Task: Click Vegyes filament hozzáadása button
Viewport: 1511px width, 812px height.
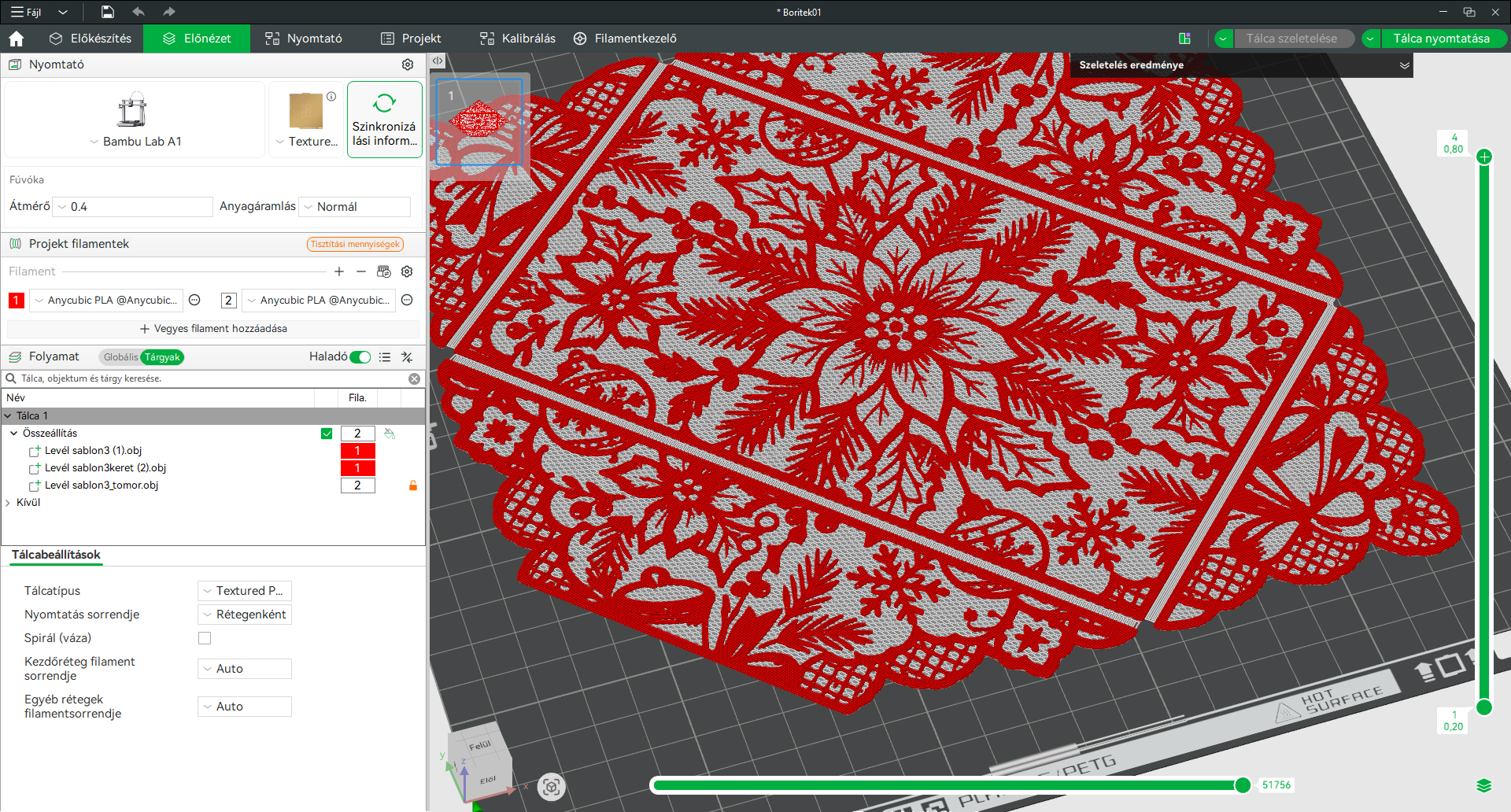Action: 213,329
